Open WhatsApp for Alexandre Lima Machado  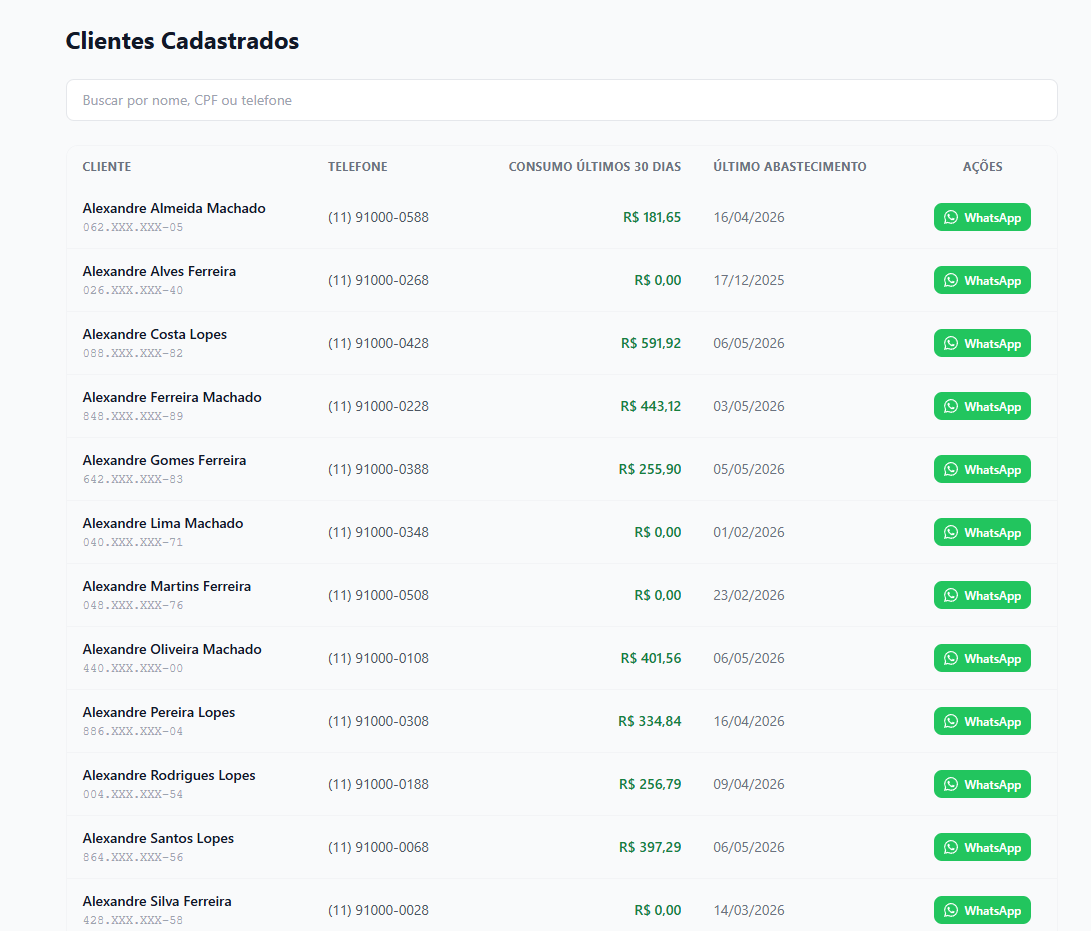(982, 532)
